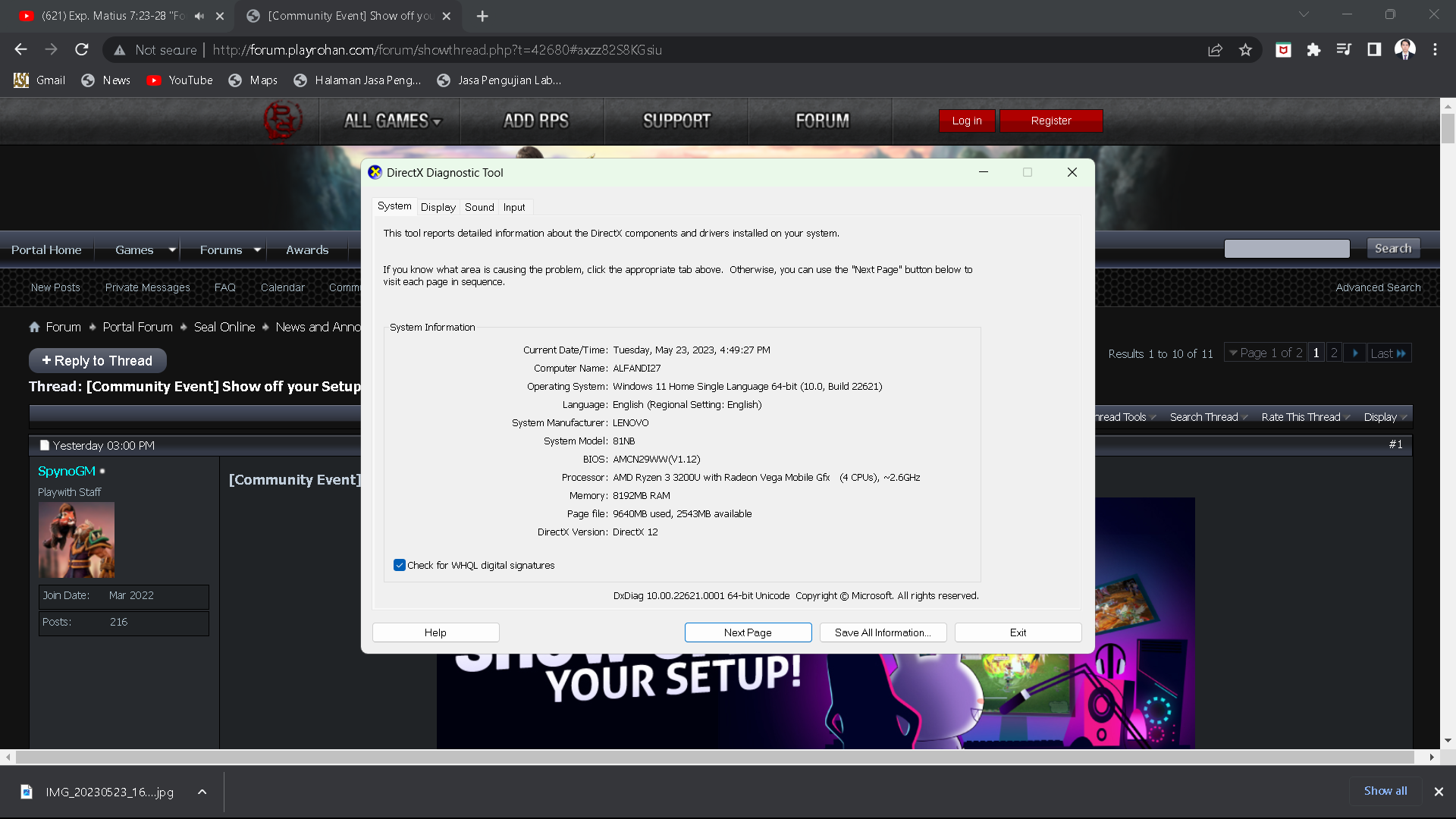Viewport: 1456px width, 819px height.
Task: Open SUPPORT in site navigation
Action: [677, 121]
